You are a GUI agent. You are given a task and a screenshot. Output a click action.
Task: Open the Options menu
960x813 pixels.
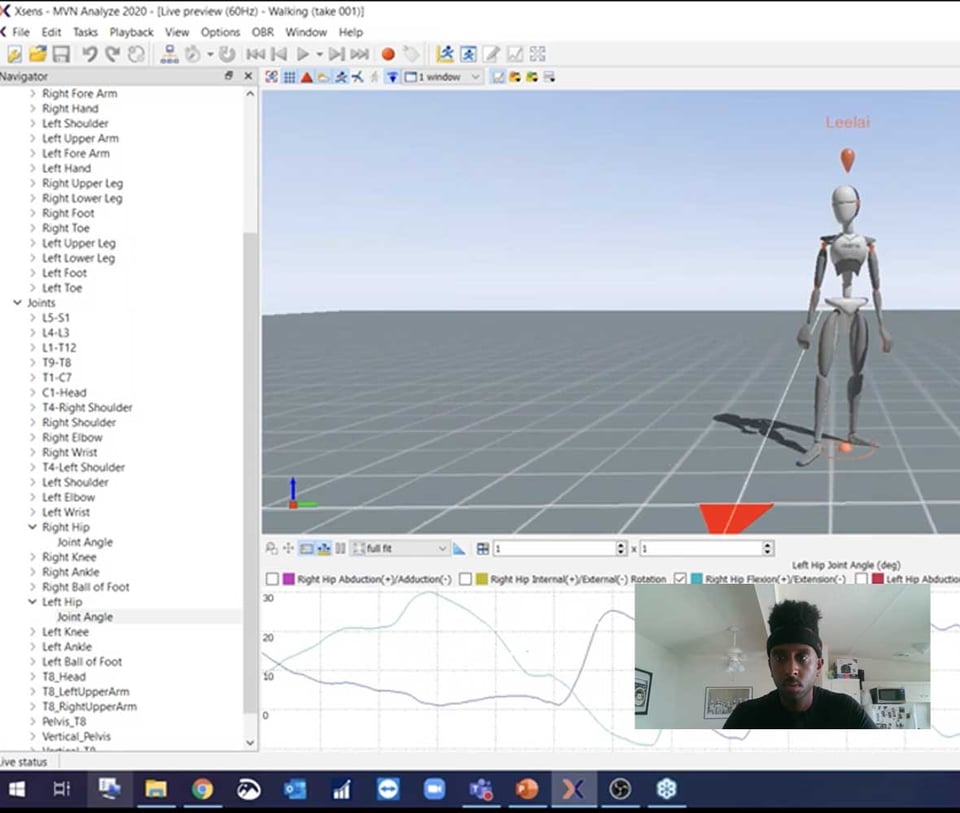(222, 32)
